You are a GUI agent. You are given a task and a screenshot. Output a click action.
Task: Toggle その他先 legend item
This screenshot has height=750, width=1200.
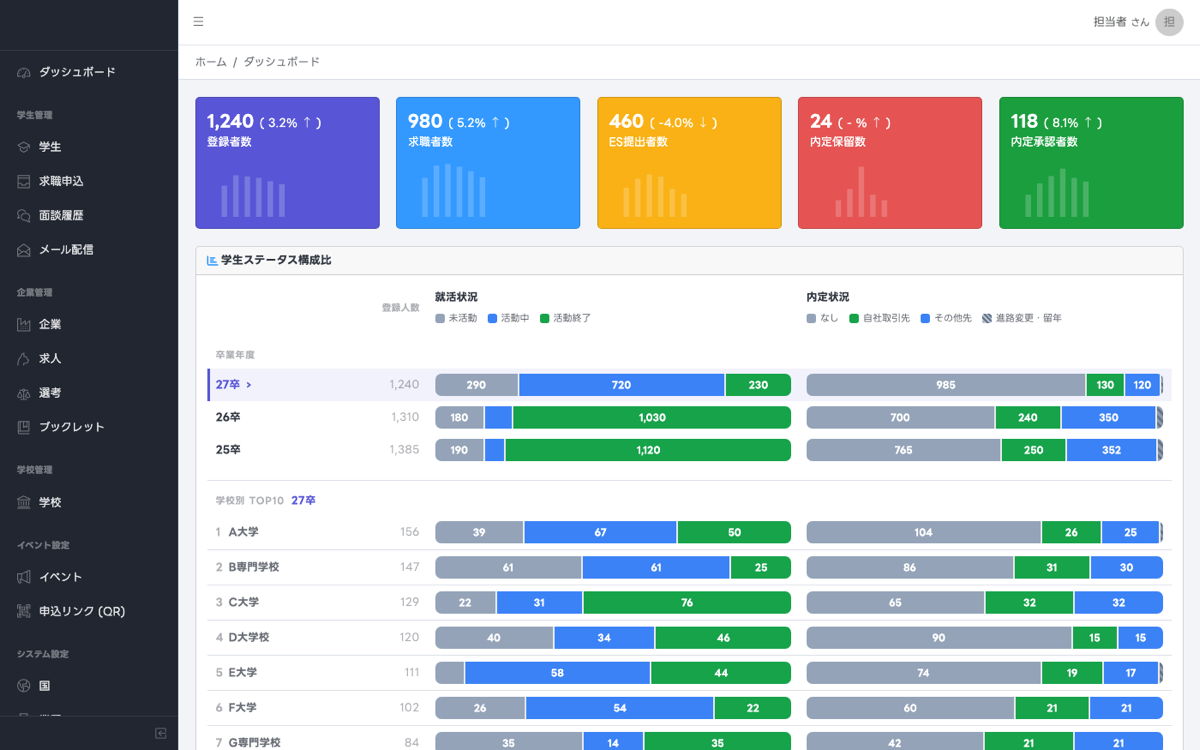(946, 318)
